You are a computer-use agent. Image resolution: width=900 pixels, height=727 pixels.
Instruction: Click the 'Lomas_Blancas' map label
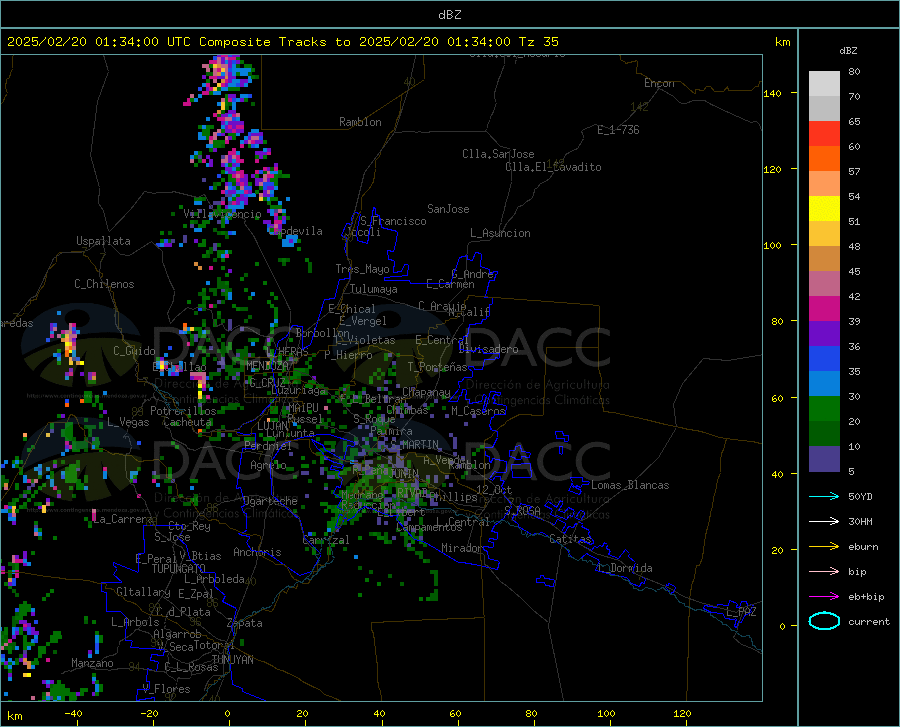coord(630,485)
